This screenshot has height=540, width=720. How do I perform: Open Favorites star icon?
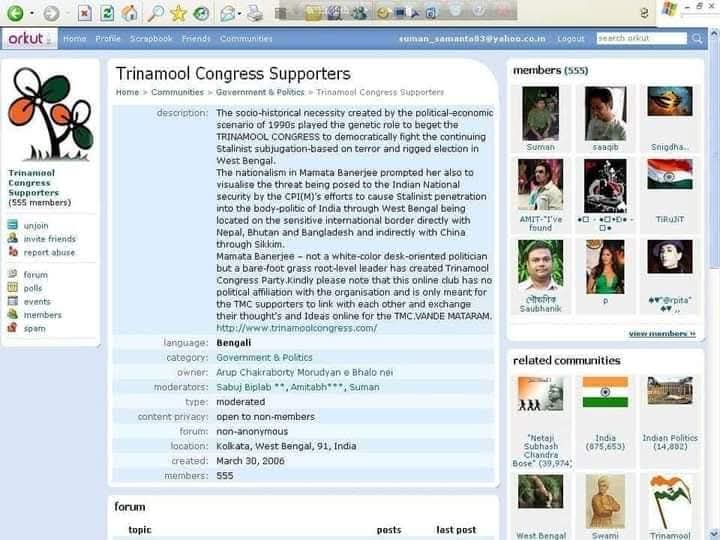coord(178,13)
